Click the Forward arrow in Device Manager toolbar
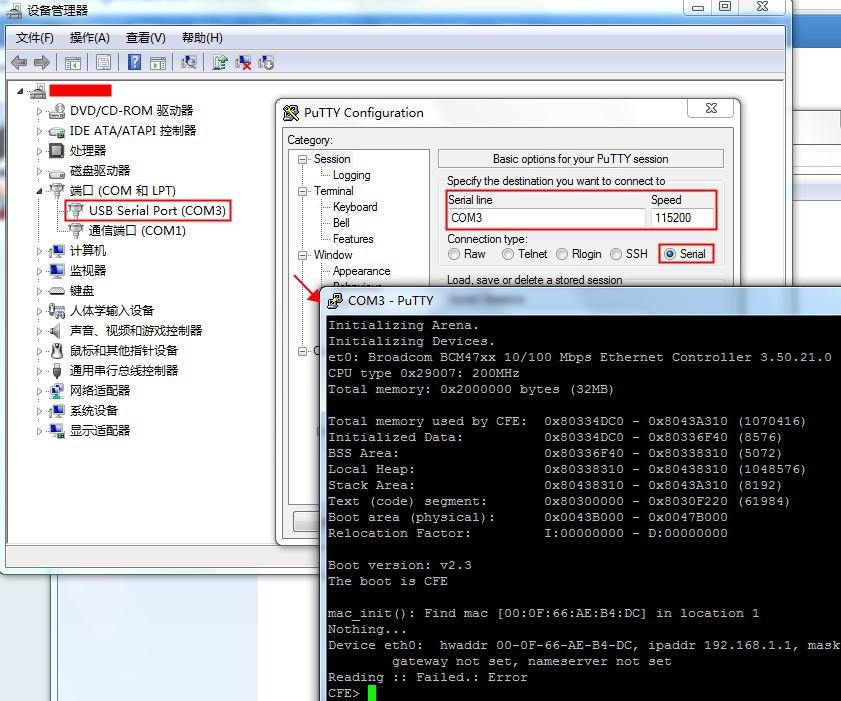This screenshot has height=701, width=841. pos(42,63)
